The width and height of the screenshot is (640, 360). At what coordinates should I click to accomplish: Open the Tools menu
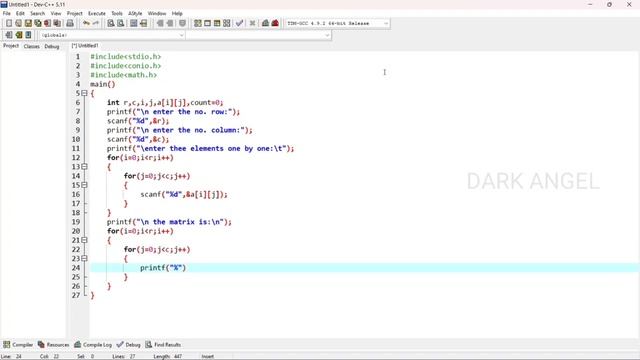click(117, 13)
